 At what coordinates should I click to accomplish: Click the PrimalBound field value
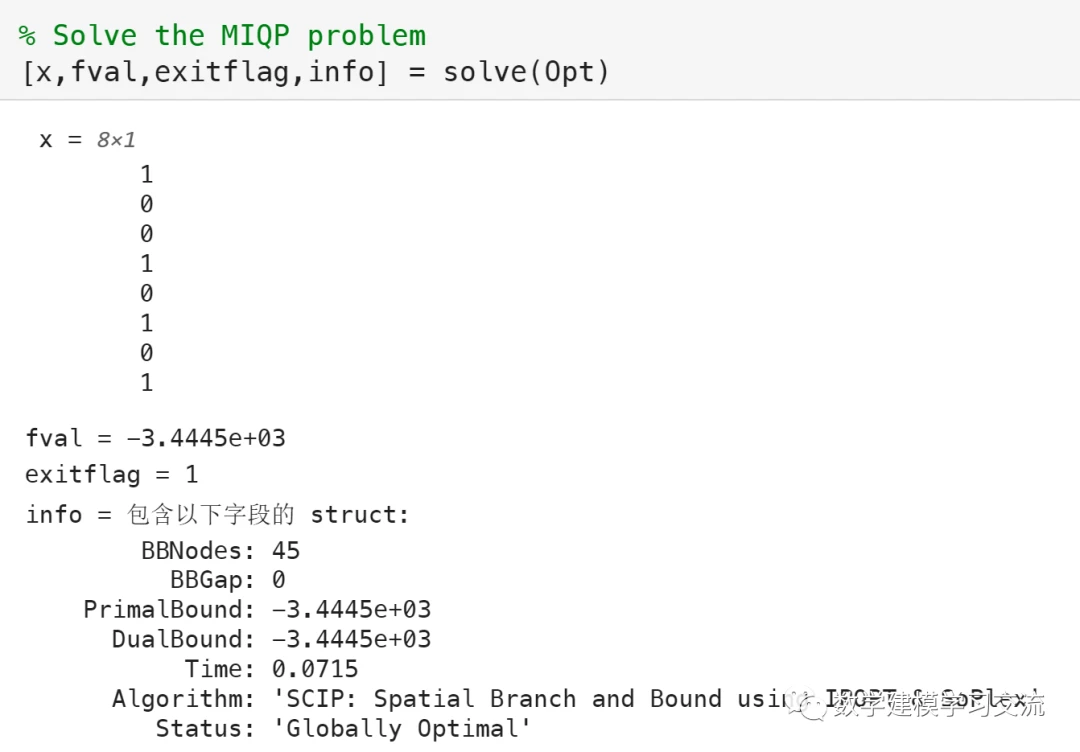351,610
